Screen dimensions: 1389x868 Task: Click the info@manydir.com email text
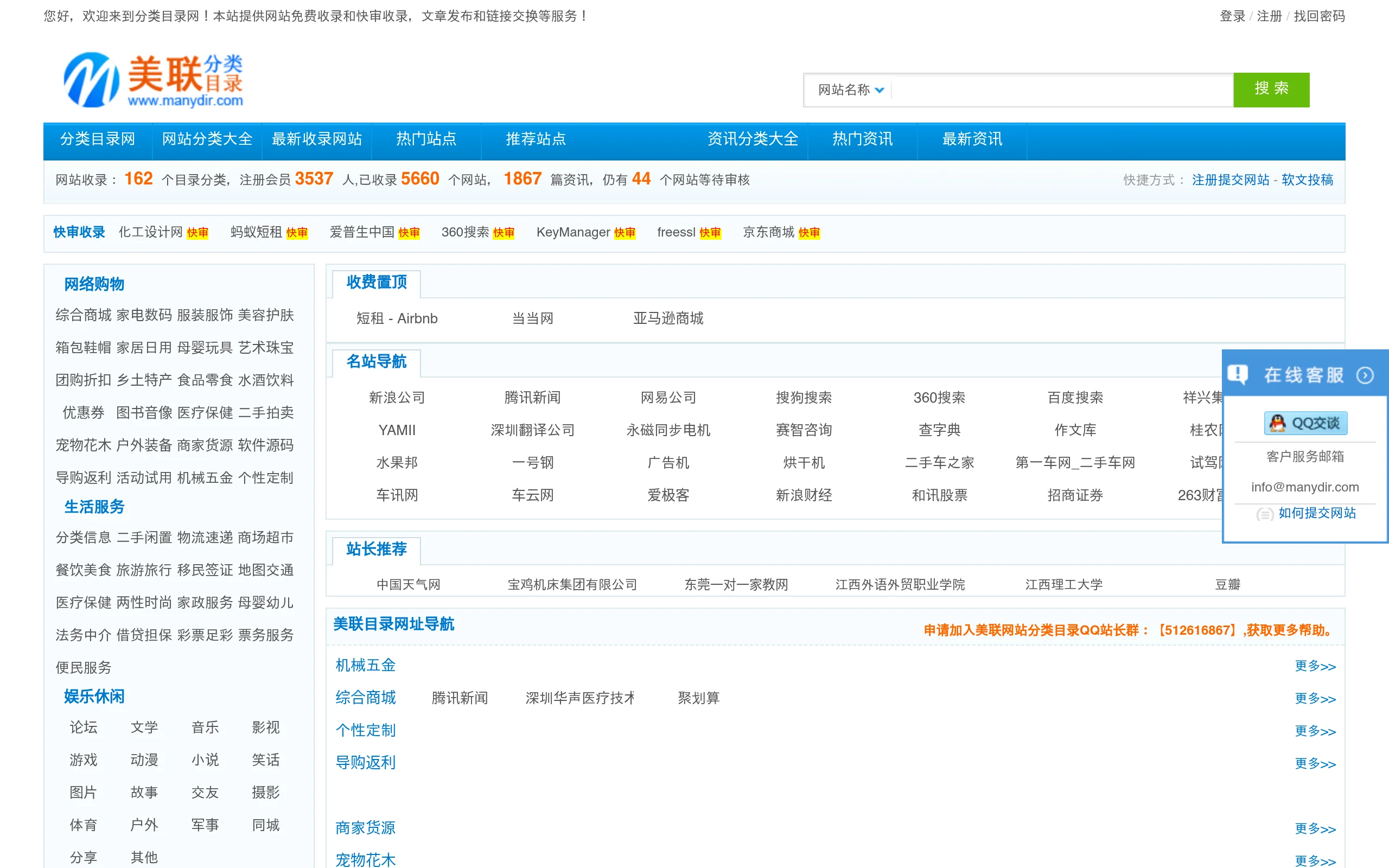(1305, 487)
